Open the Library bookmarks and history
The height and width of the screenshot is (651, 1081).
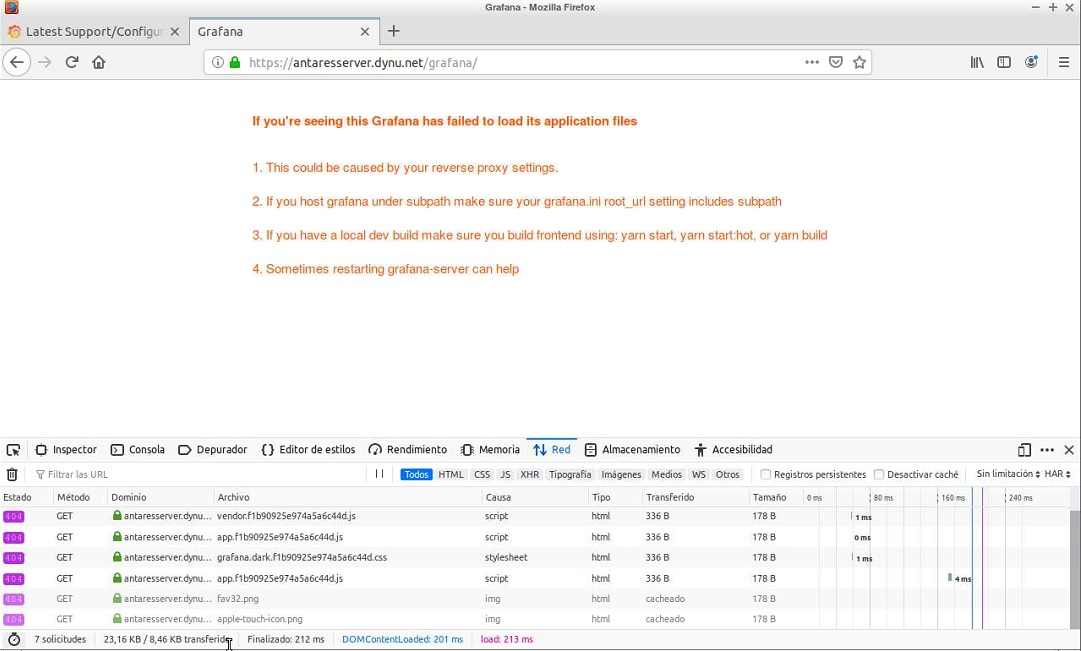977,62
